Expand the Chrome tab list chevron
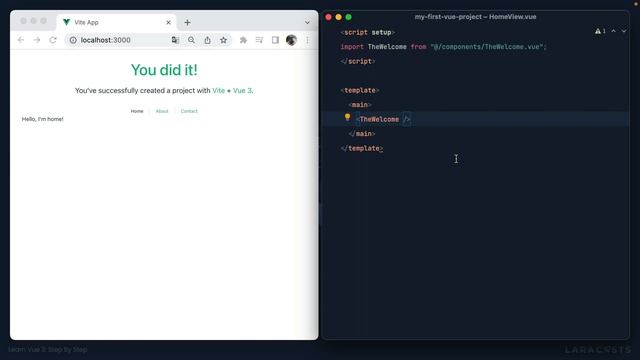 click(x=307, y=22)
